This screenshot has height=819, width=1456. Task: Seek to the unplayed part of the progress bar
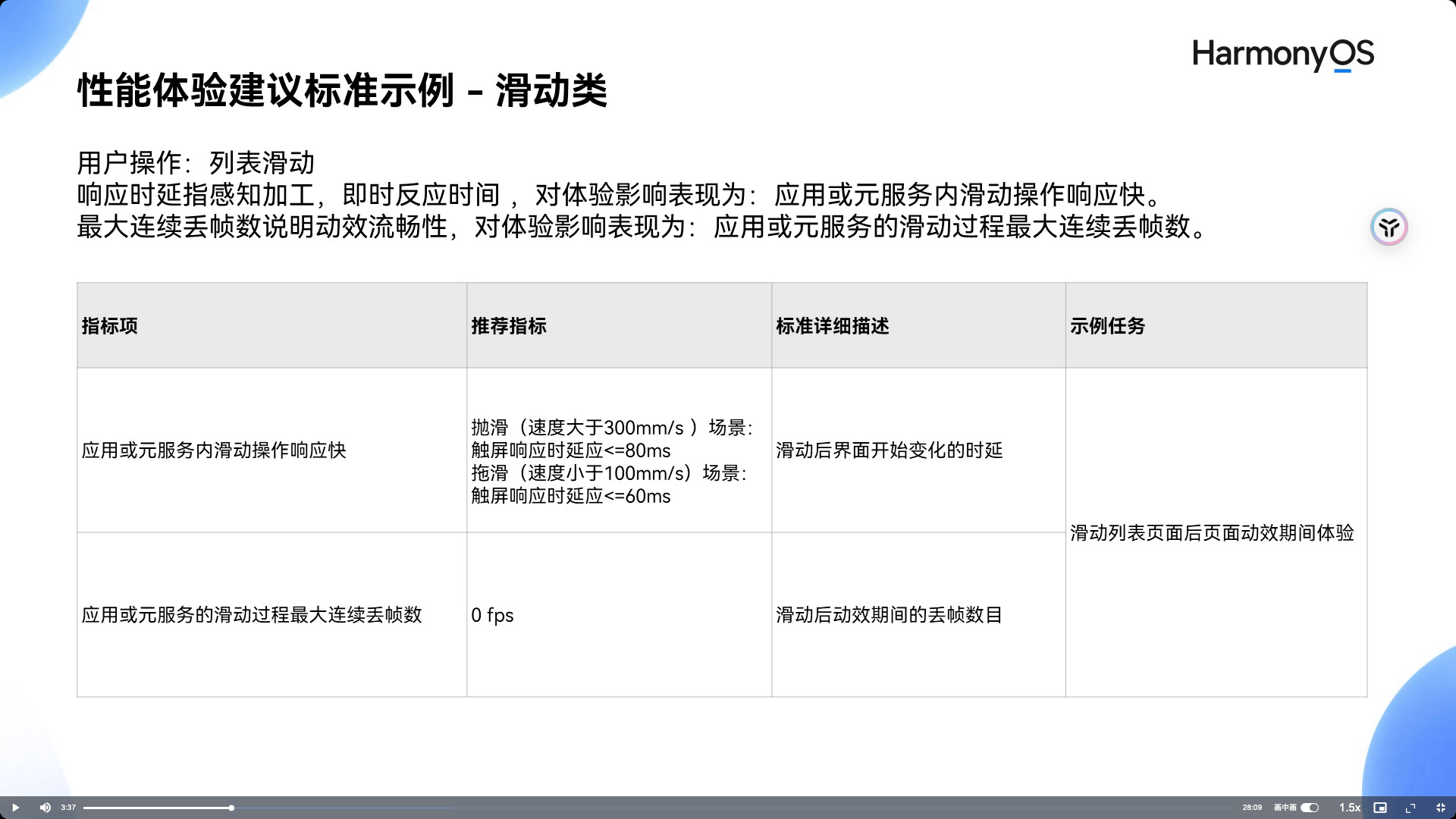tap(682, 808)
